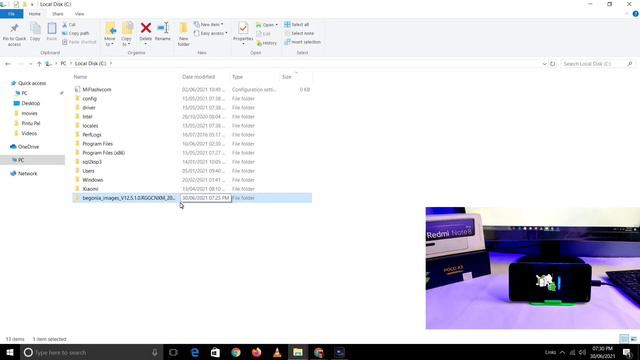
Task: Switch to the Home ribbon tab
Action: (x=35, y=14)
